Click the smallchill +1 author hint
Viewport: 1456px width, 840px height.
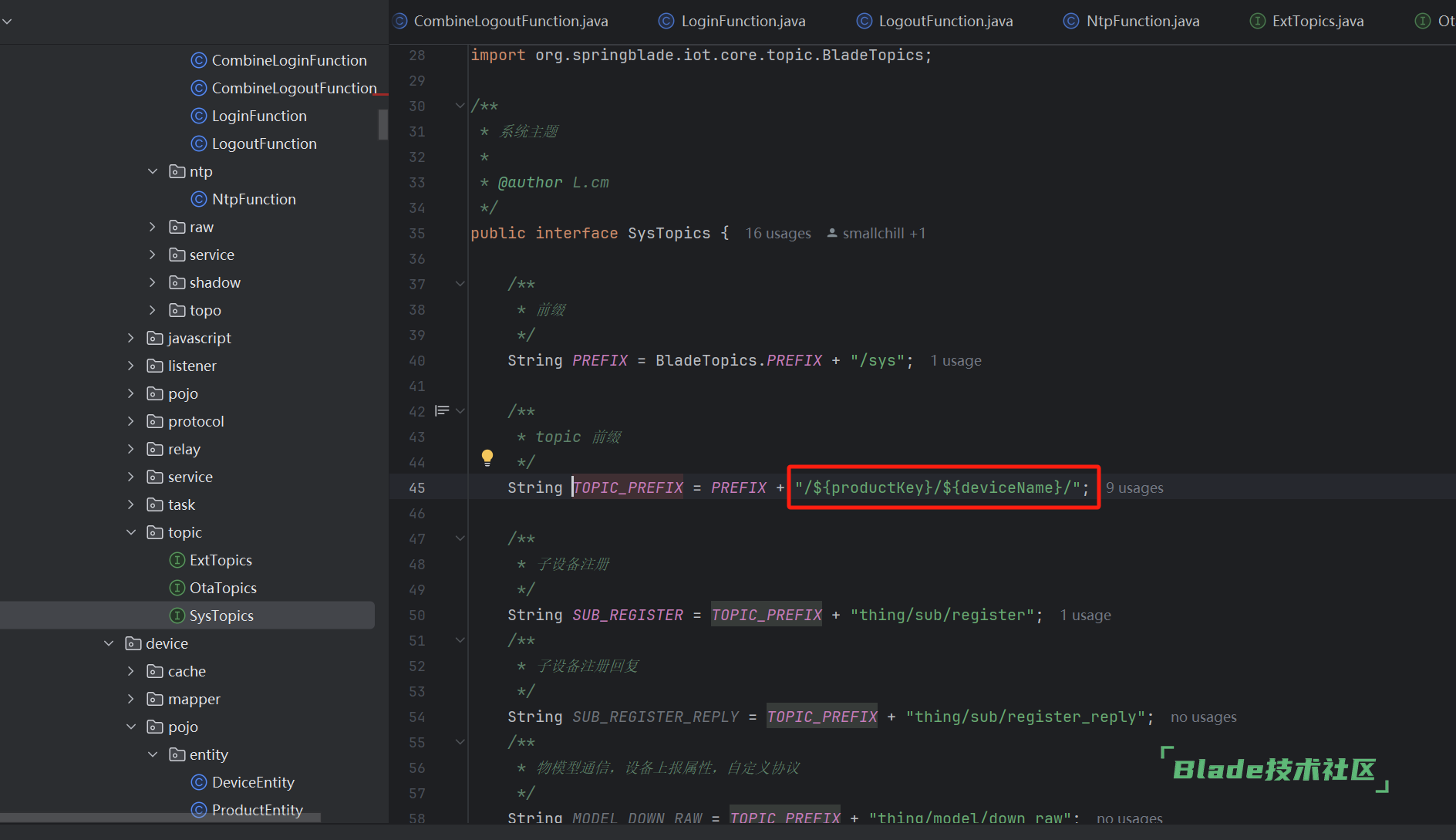(876, 233)
